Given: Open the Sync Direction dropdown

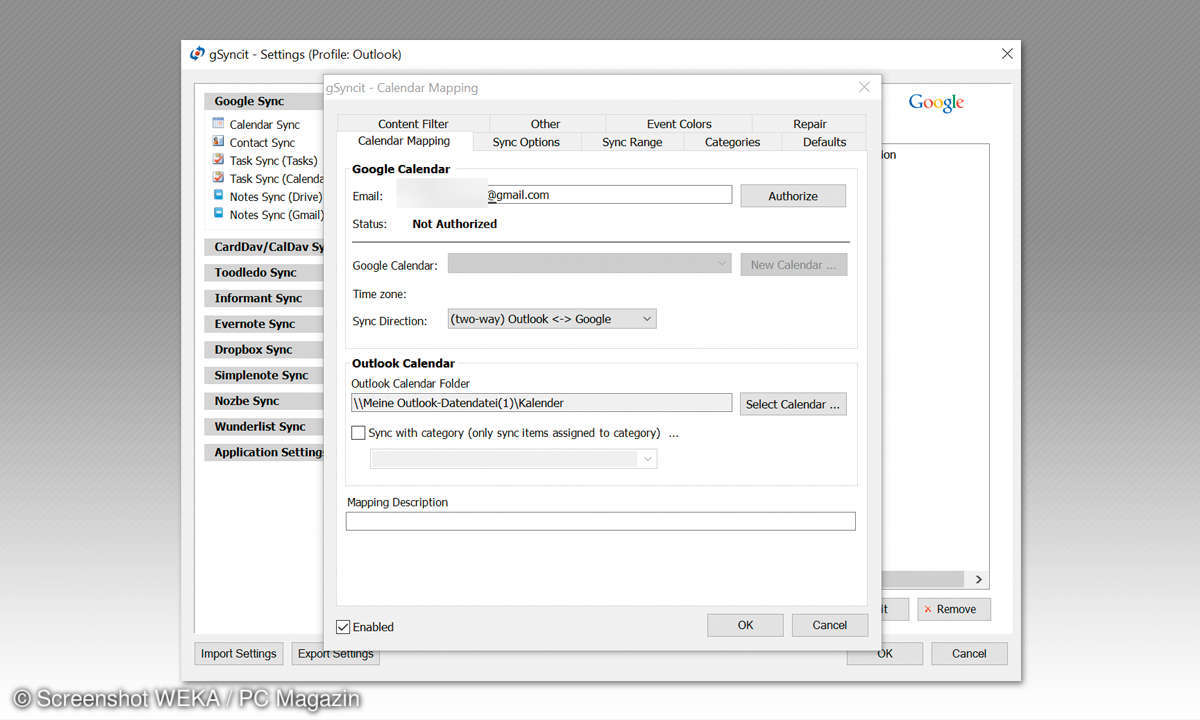Looking at the screenshot, I should (552, 319).
